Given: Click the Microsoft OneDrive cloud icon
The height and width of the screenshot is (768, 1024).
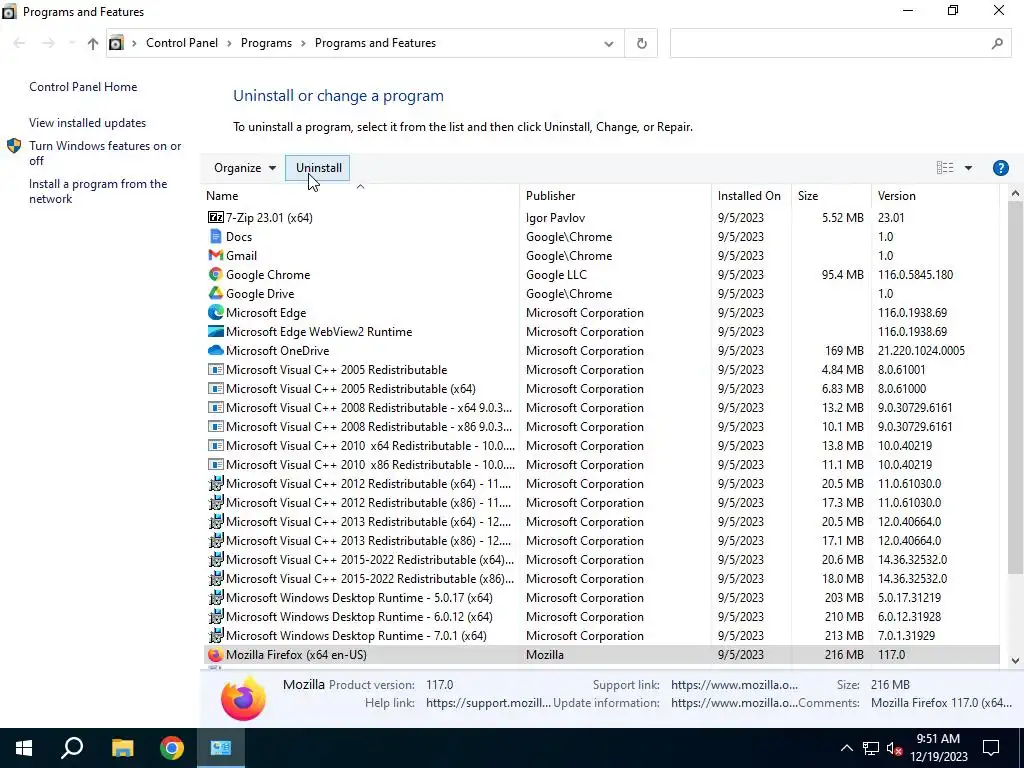Looking at the screenshot, I should [215, 351].
